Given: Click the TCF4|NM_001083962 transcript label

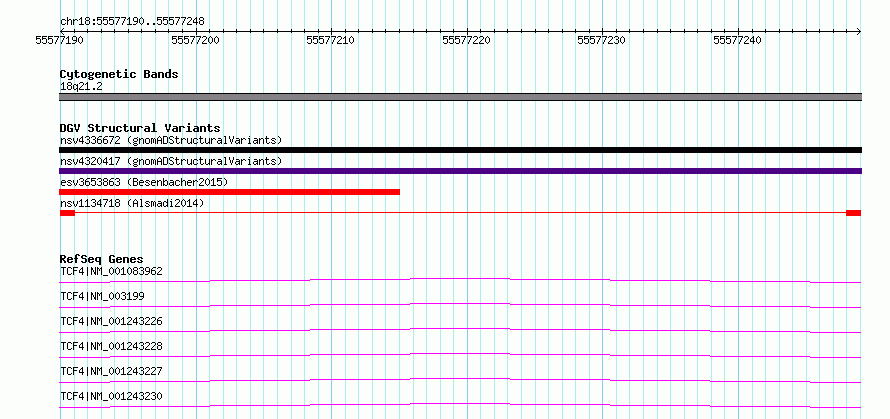Looking at the screenshot, I should coord(111,271).
